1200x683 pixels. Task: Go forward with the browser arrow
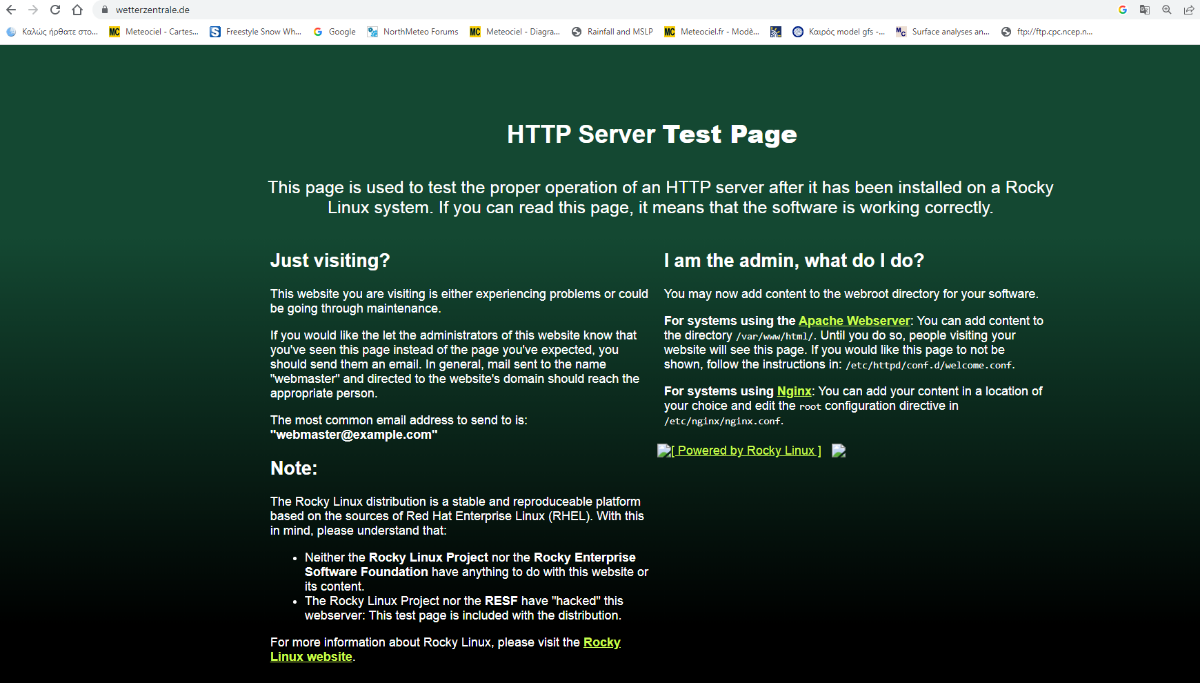(x=33, y=9)
